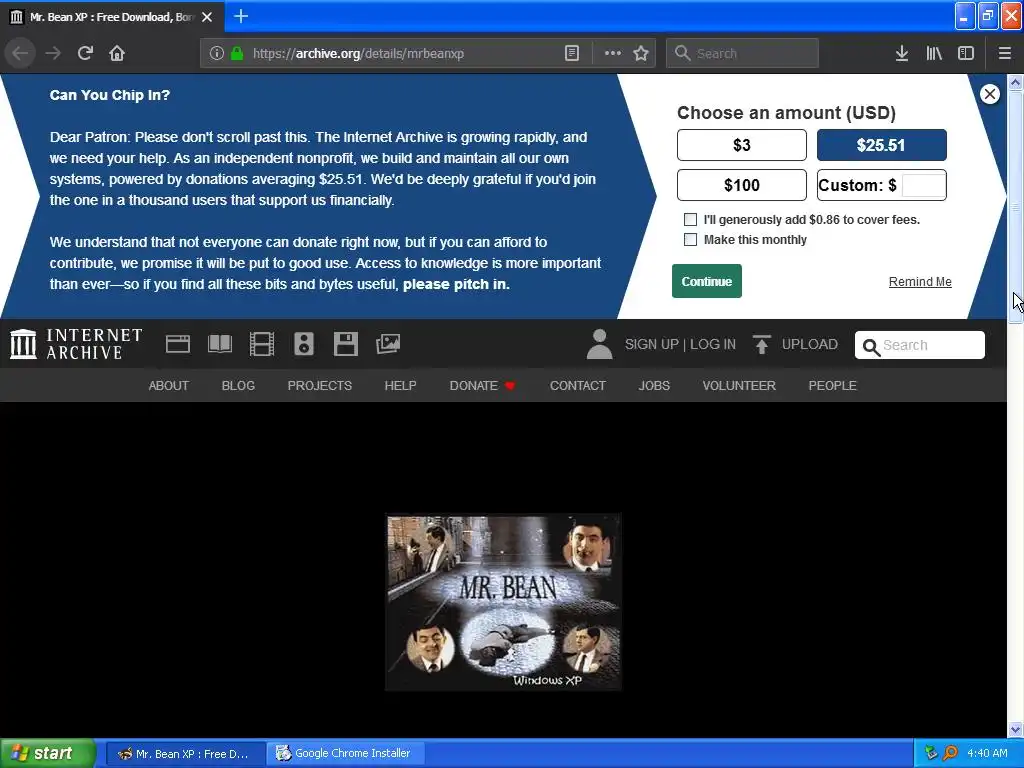Image resolution: width=1024 pixels, height=768 pixels.
Task: Open the Images icon in Archive nav
Action: coord(388,344)
